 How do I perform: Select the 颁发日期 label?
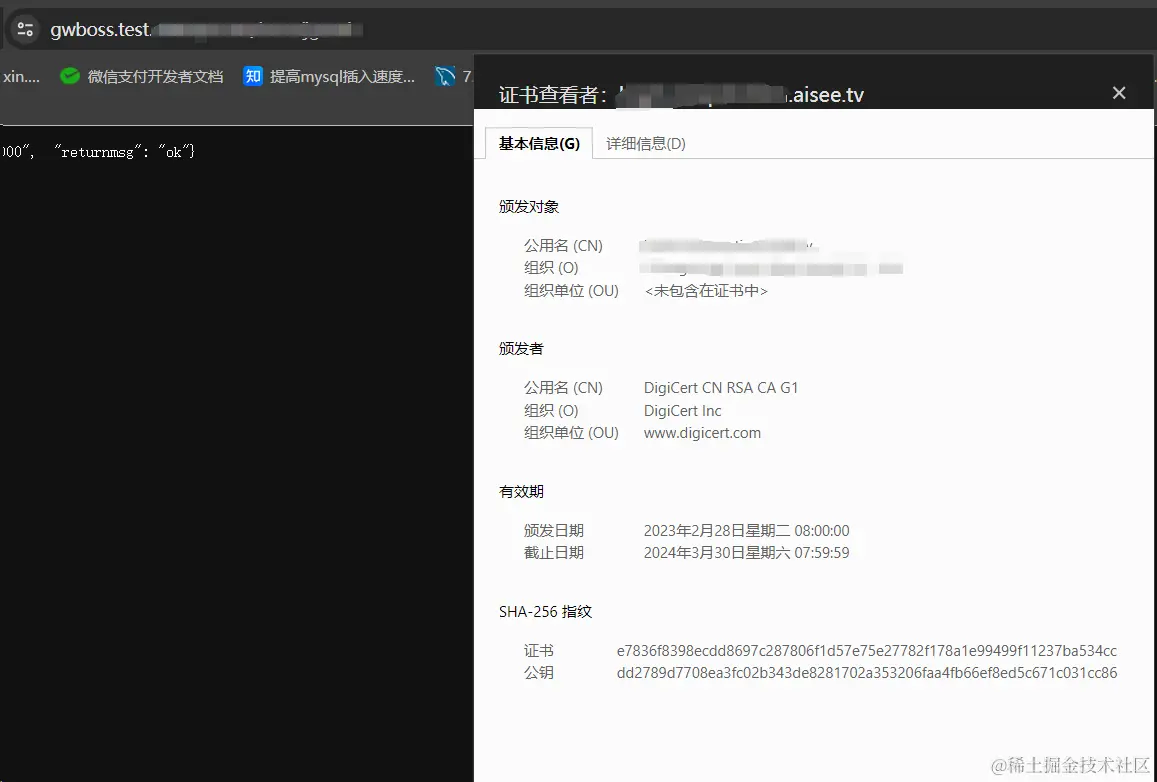(x=553, y=530)
